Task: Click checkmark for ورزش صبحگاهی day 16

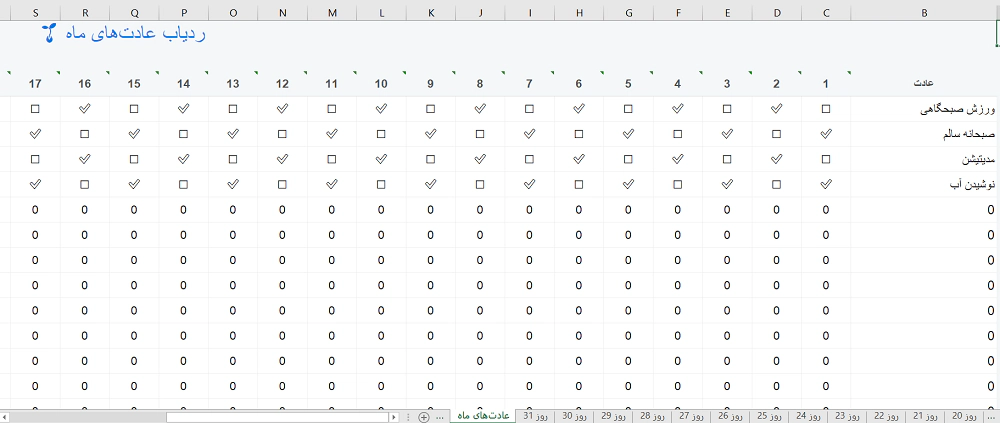Action: click(x=85, y=108)
